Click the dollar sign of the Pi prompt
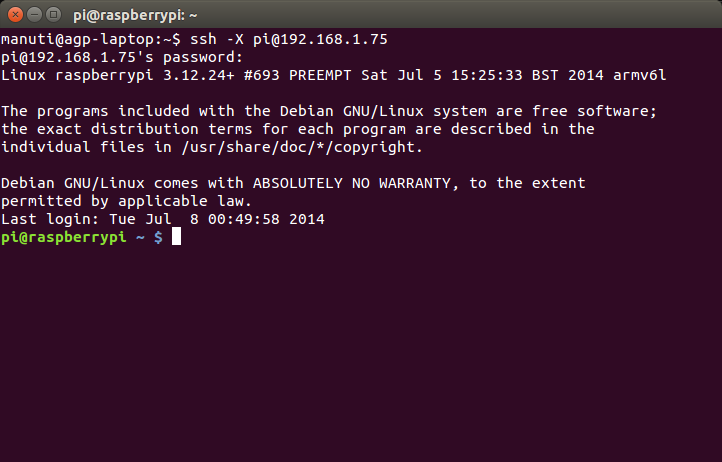 click(158, 237)
